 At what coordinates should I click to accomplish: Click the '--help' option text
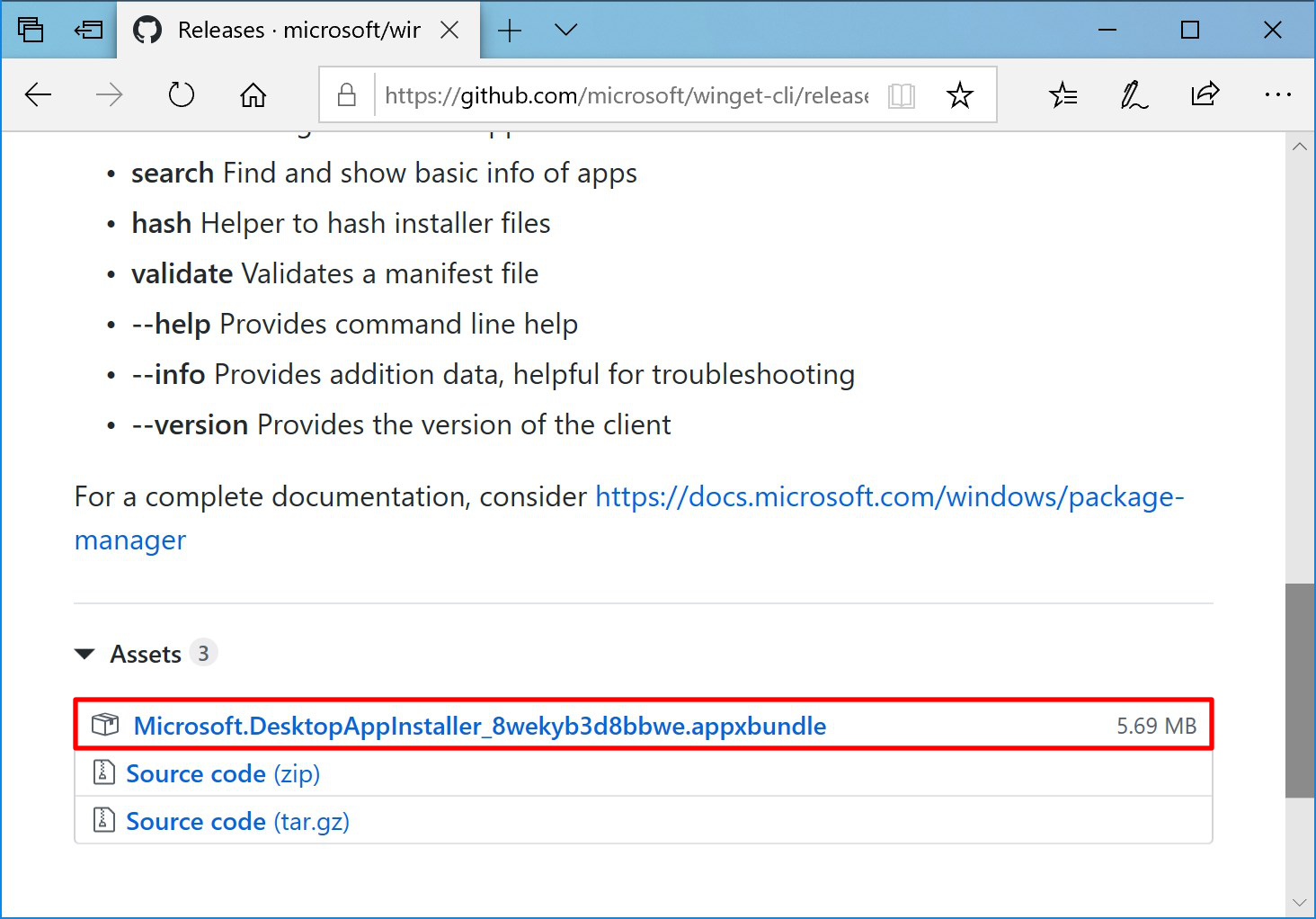[171, 324]
